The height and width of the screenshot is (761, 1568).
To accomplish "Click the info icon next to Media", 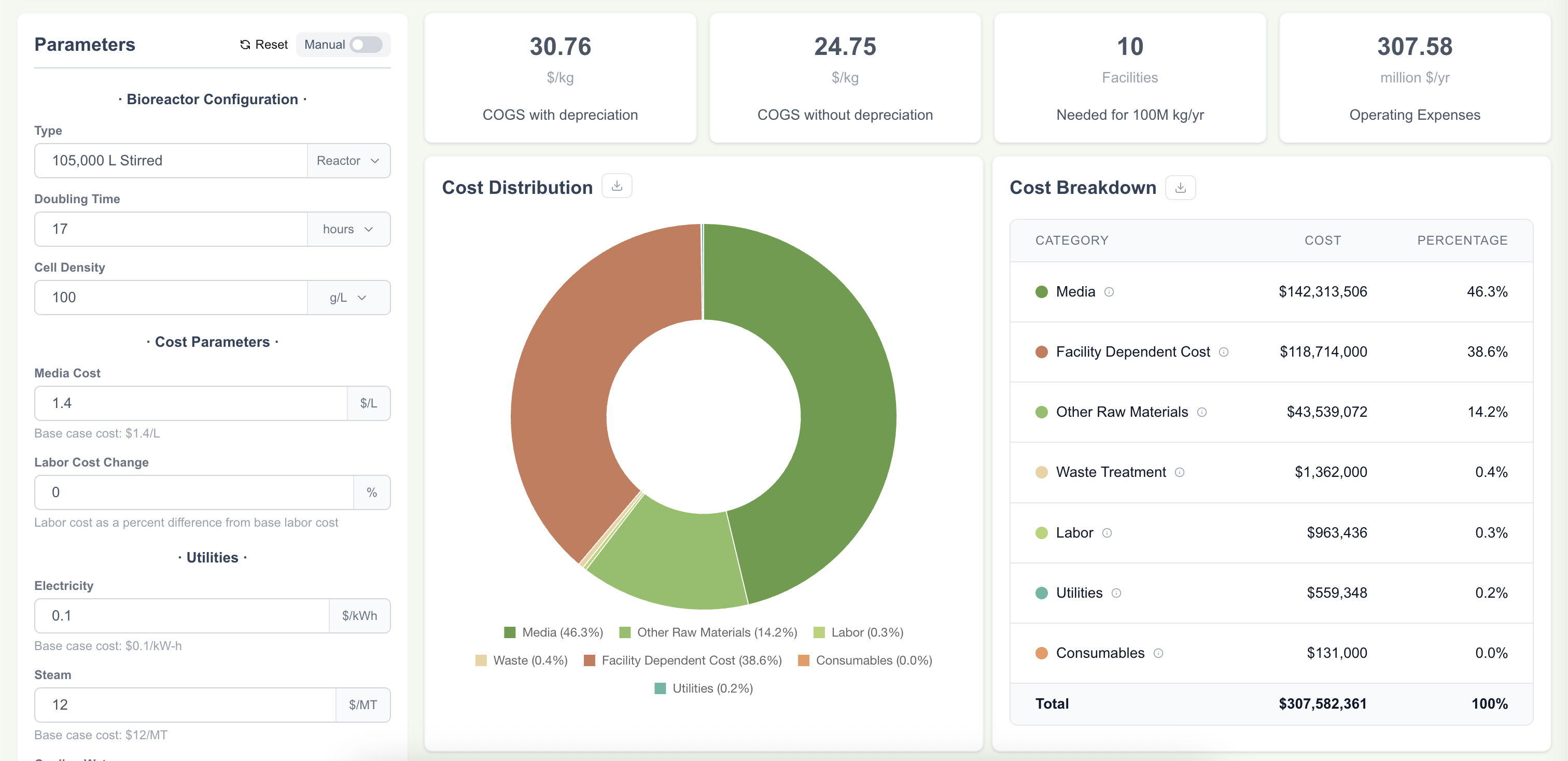I will (x=1109, y=292).
